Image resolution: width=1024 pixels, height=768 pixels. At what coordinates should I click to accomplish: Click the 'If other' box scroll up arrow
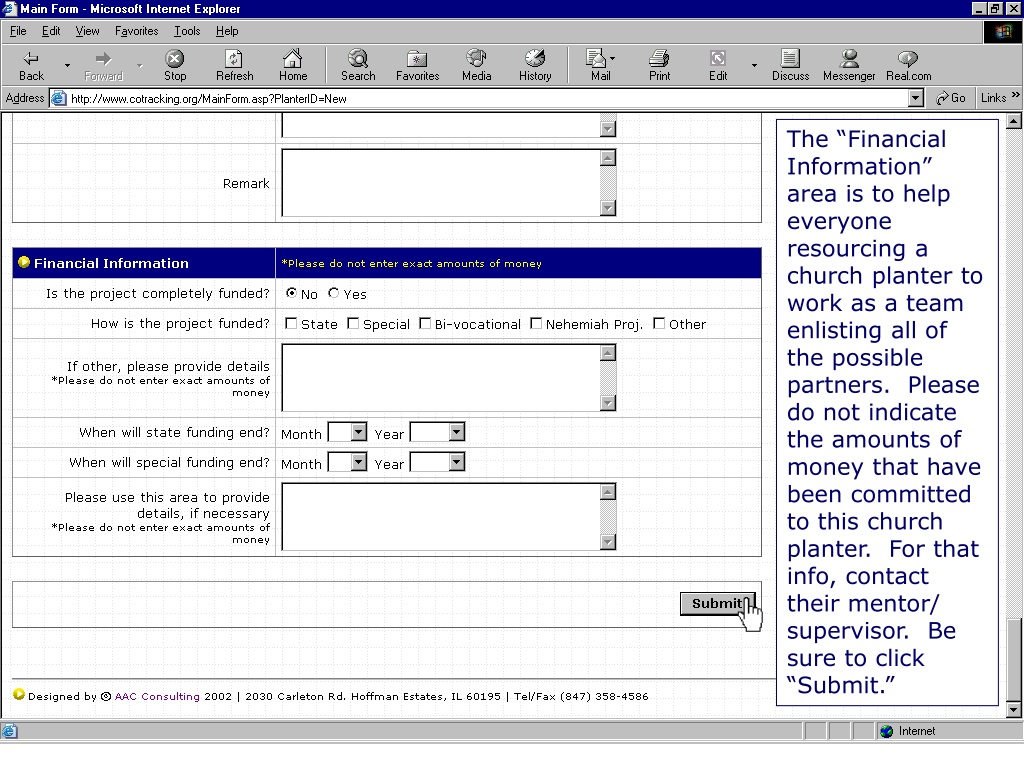608,353
